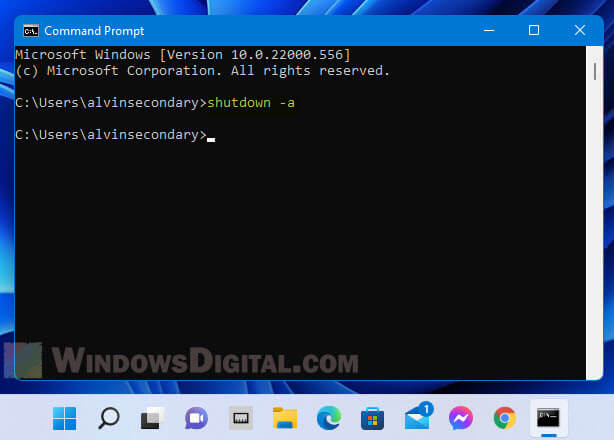Open Task View on taskbar

coord(152,418)
